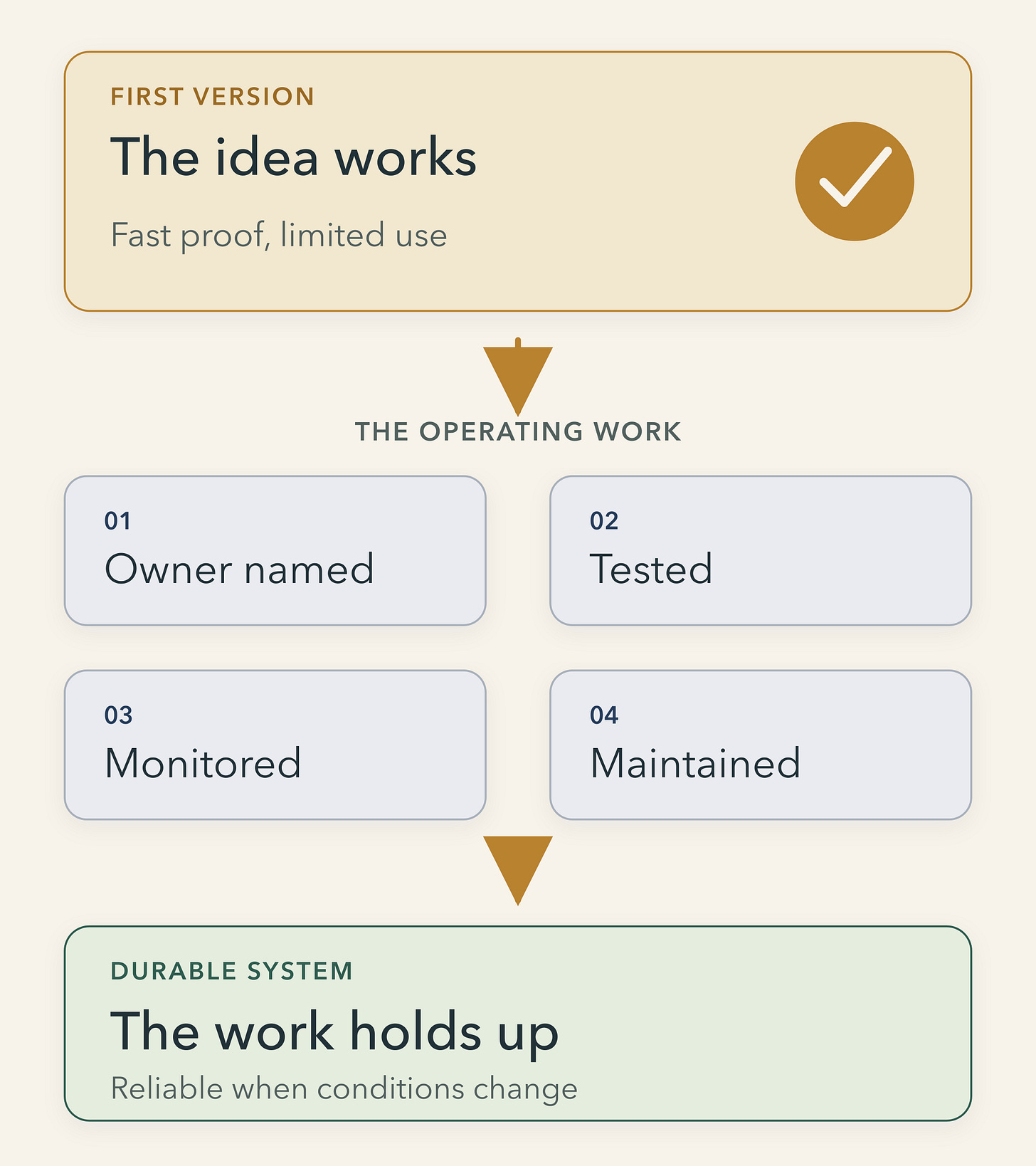Open the Monitored card
The image size is (1036, 1166).
pyautogui.click(x=275, y=745)
